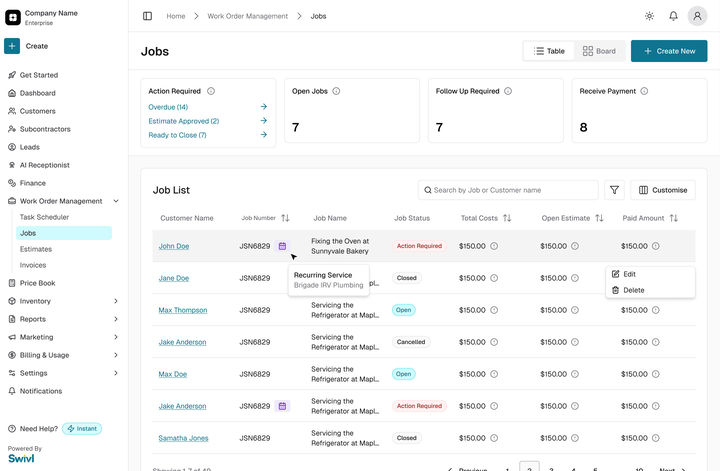Go to Work Order Management breadcrumb
The height and width of the screenshot is (471, 720).
tap(248, 16)
